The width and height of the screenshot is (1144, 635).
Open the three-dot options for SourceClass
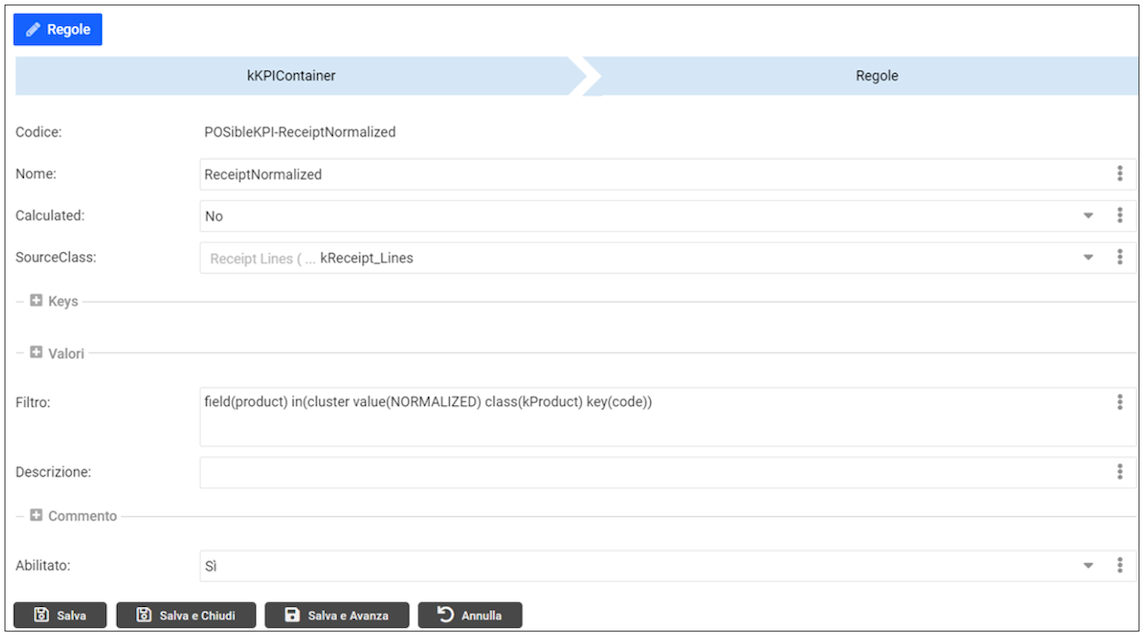tap(1119, 258)
